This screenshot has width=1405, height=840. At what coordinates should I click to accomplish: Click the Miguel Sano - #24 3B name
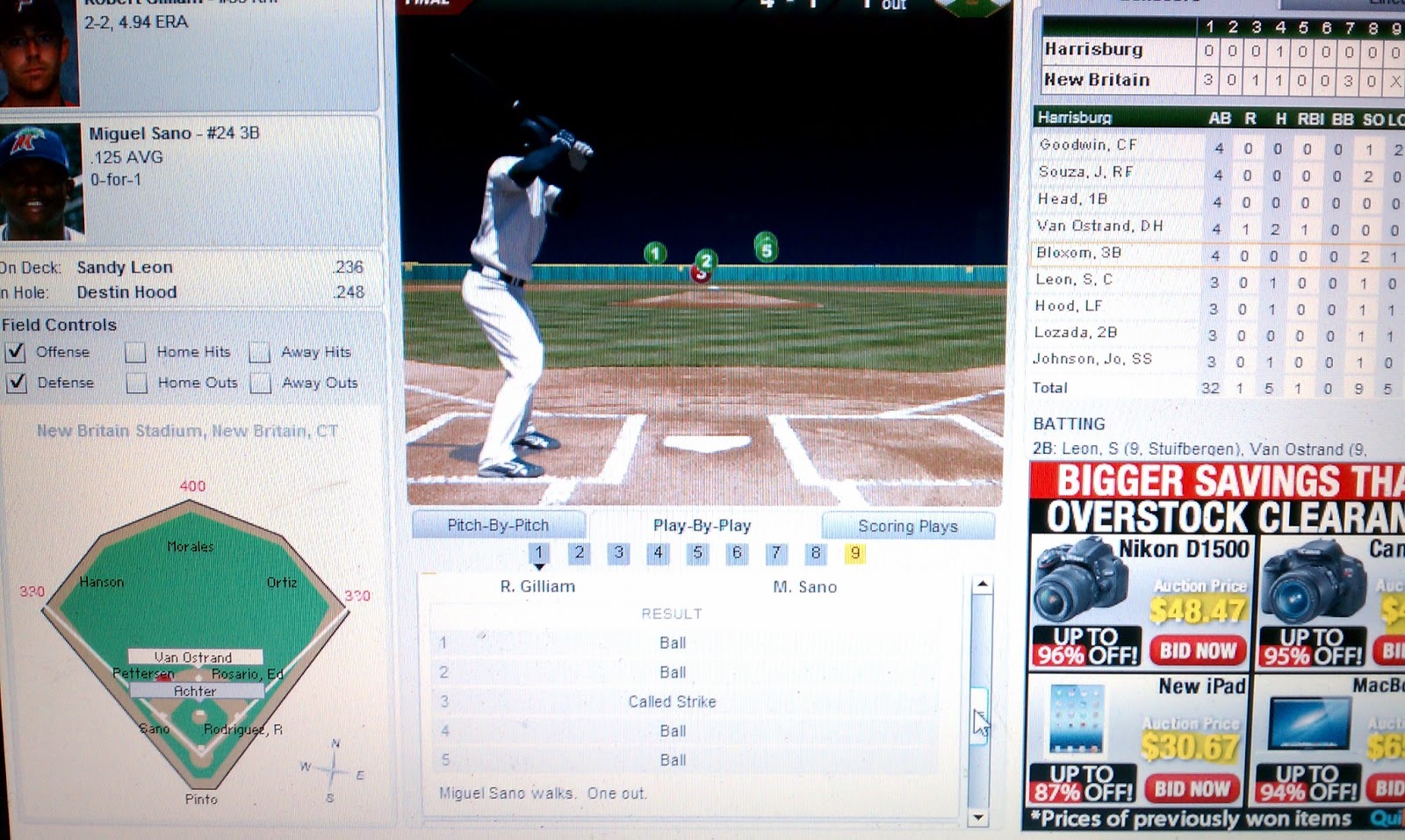[x=174, y=133]
